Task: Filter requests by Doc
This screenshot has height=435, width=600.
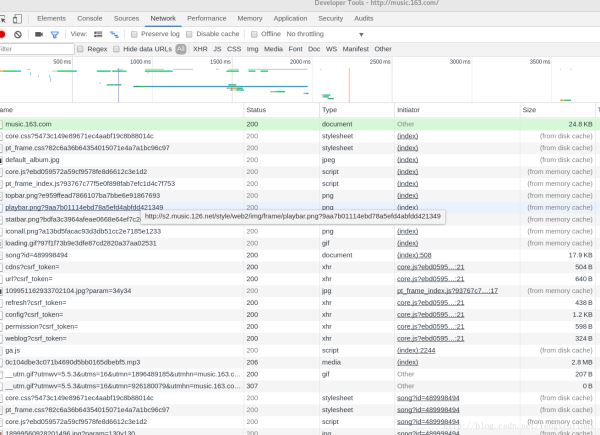Action: click(x=314, y=49)
